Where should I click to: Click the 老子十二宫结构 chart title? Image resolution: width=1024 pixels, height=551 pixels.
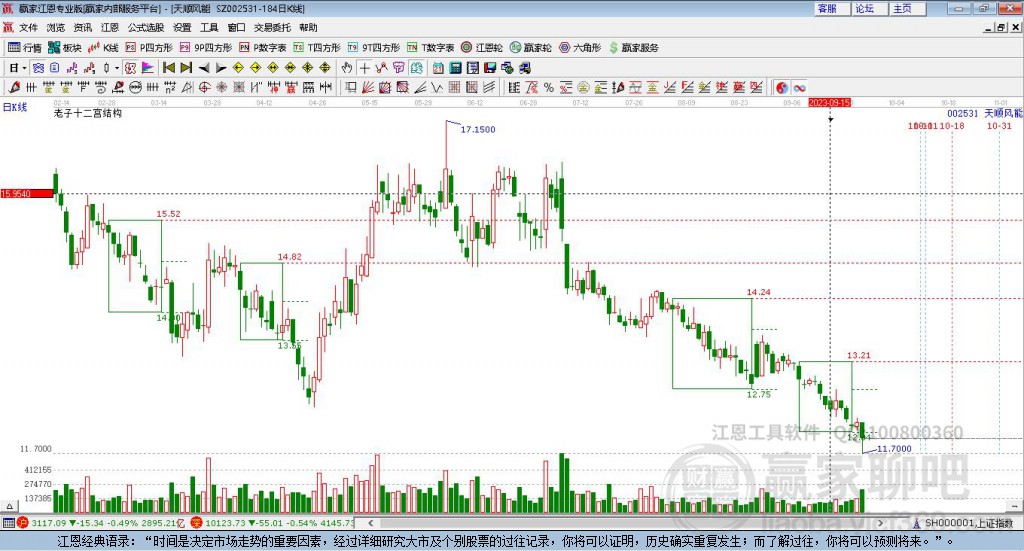click(x=88, y=113)
